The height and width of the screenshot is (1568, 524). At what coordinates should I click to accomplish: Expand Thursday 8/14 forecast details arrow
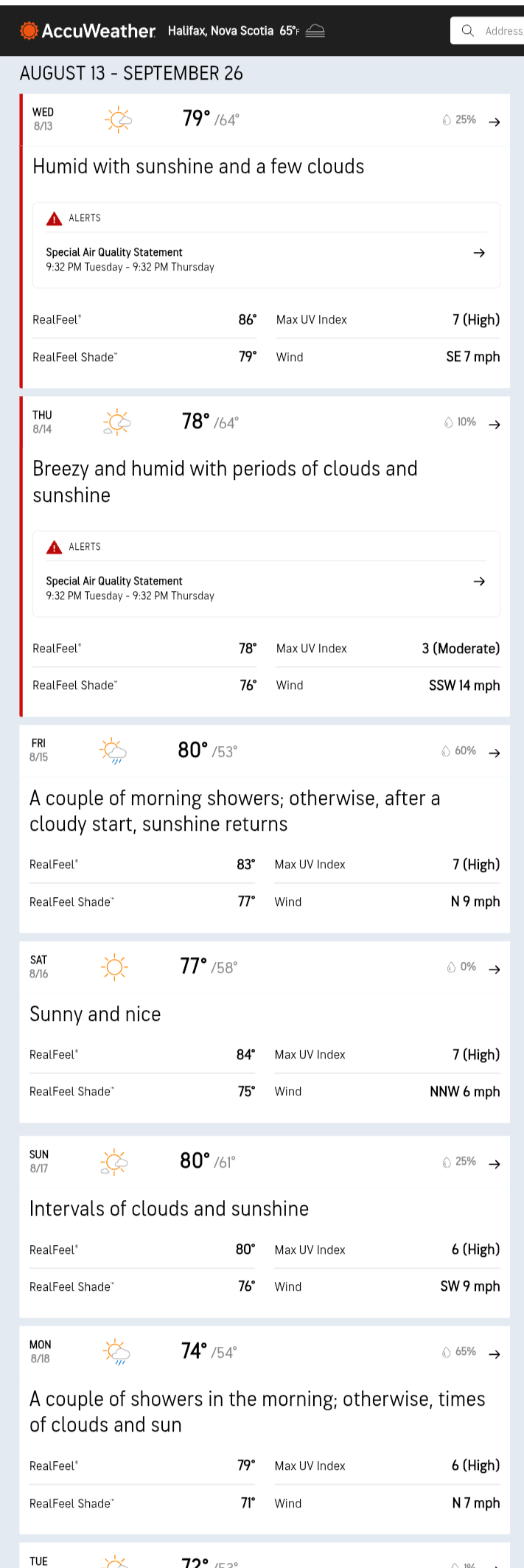[495, 424]
